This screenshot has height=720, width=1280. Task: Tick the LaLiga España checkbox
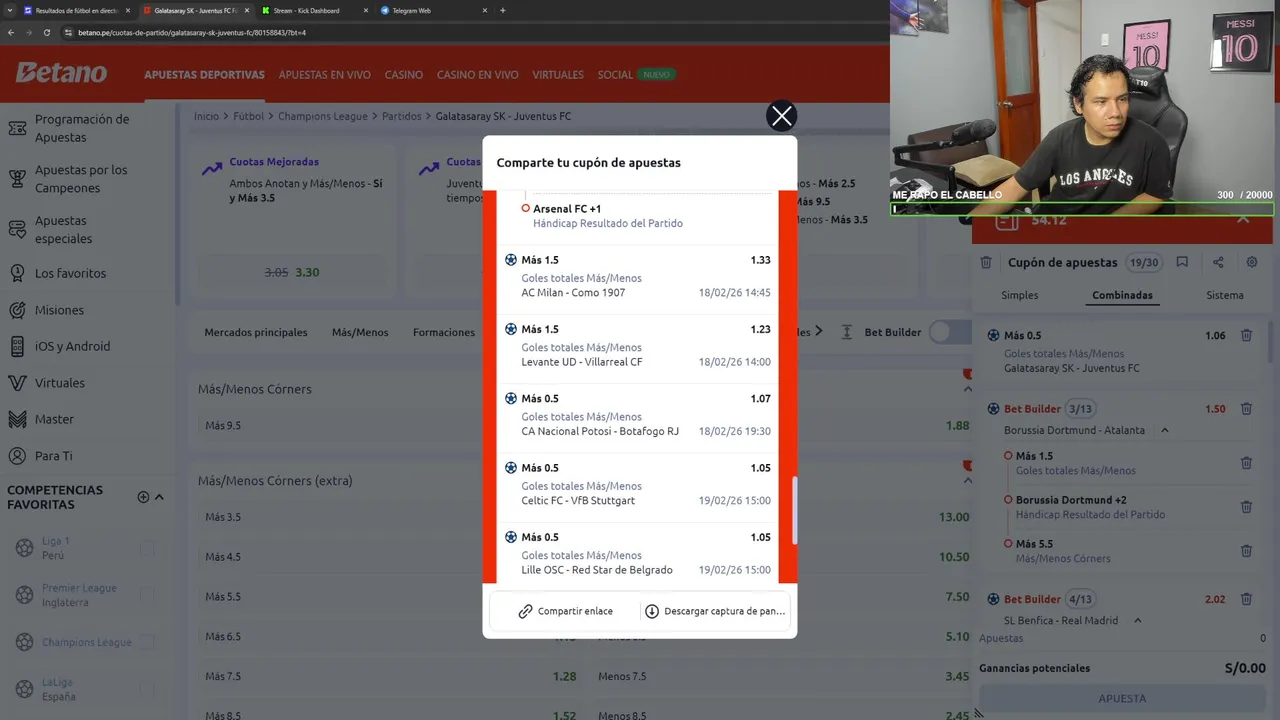point(148,689)
